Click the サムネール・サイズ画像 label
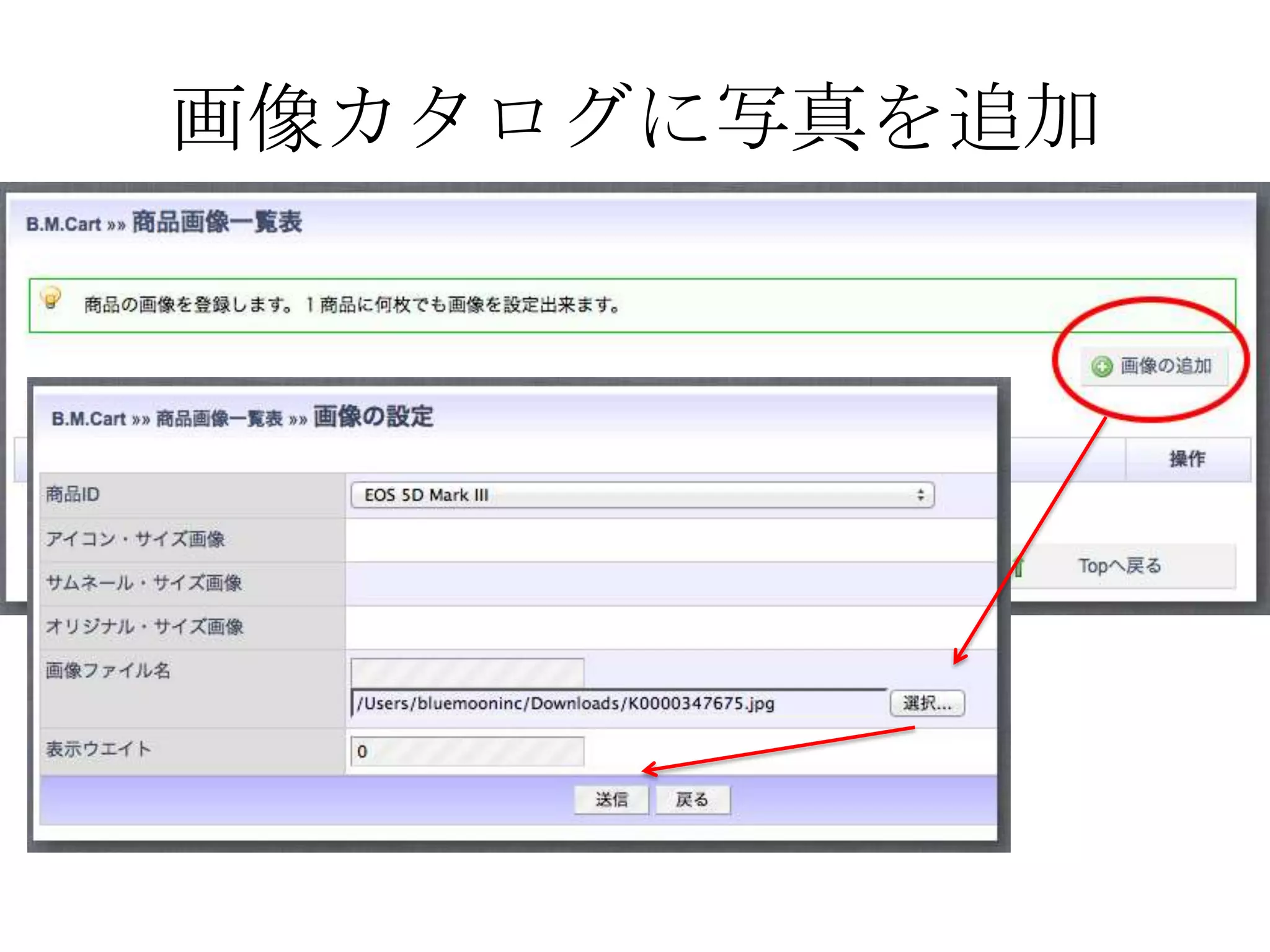Image resolution: width=1270 pixels, height=952 pixels. click(x=144, y=583)
